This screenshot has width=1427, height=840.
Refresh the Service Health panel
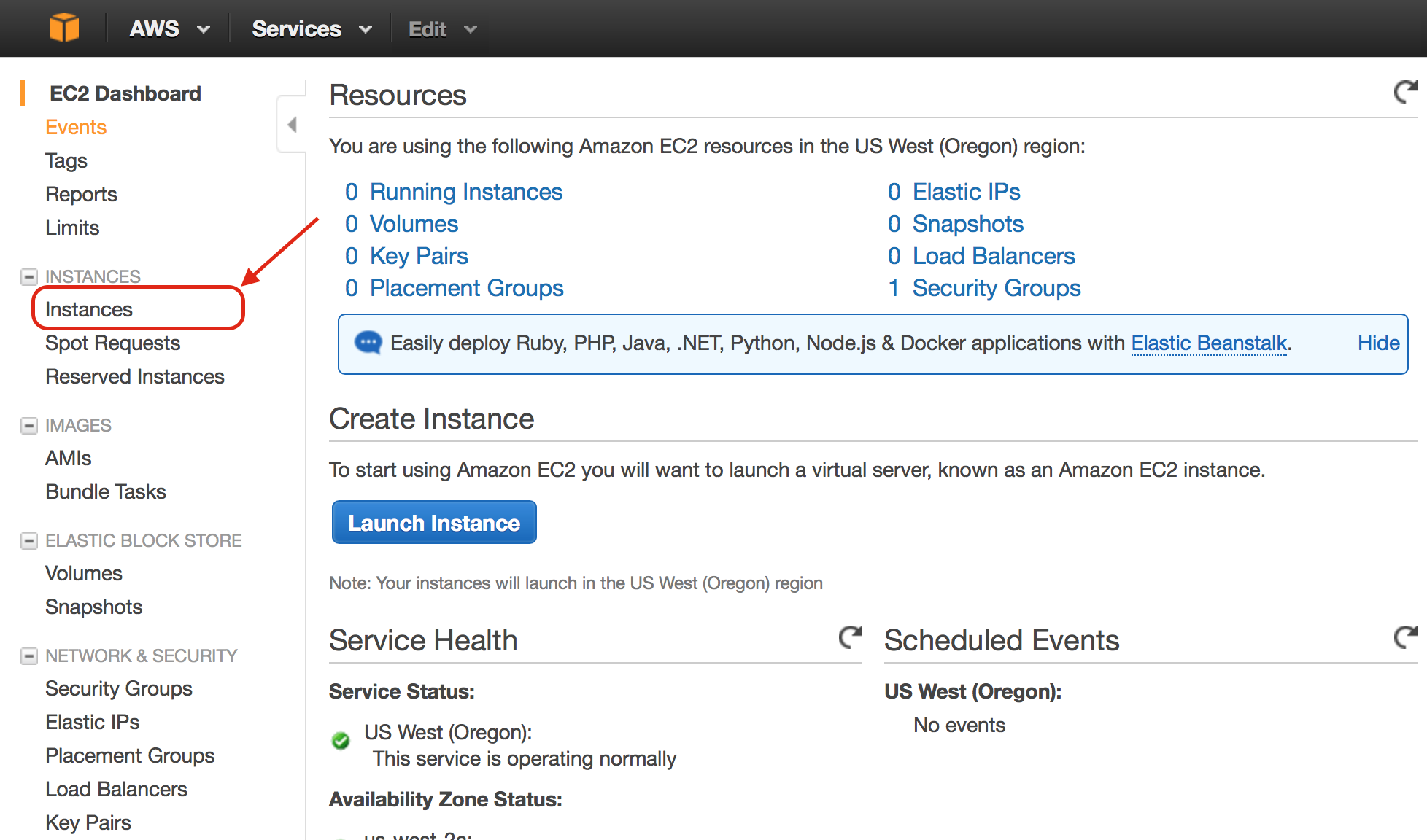(x=850, y=638)
